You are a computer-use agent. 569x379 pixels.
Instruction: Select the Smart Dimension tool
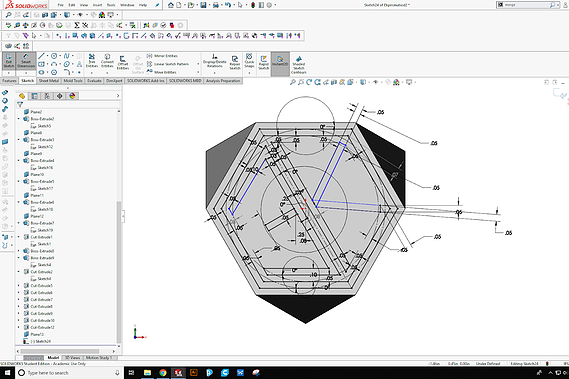pyautogui.click(x=26, y=61)
